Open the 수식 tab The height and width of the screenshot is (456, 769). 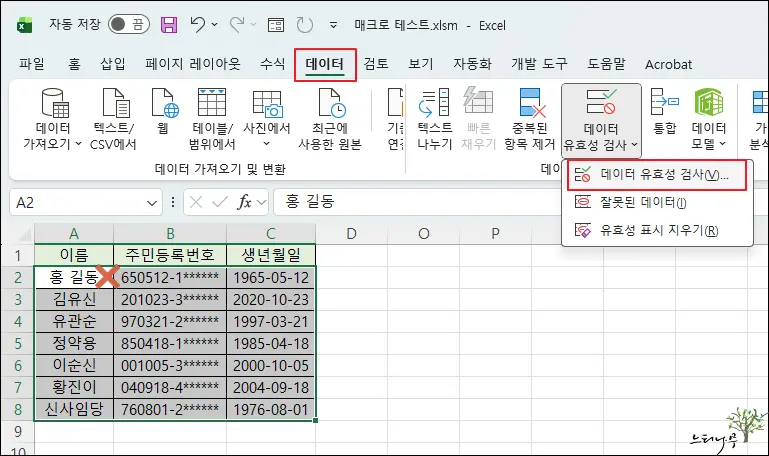coord(272,64)
